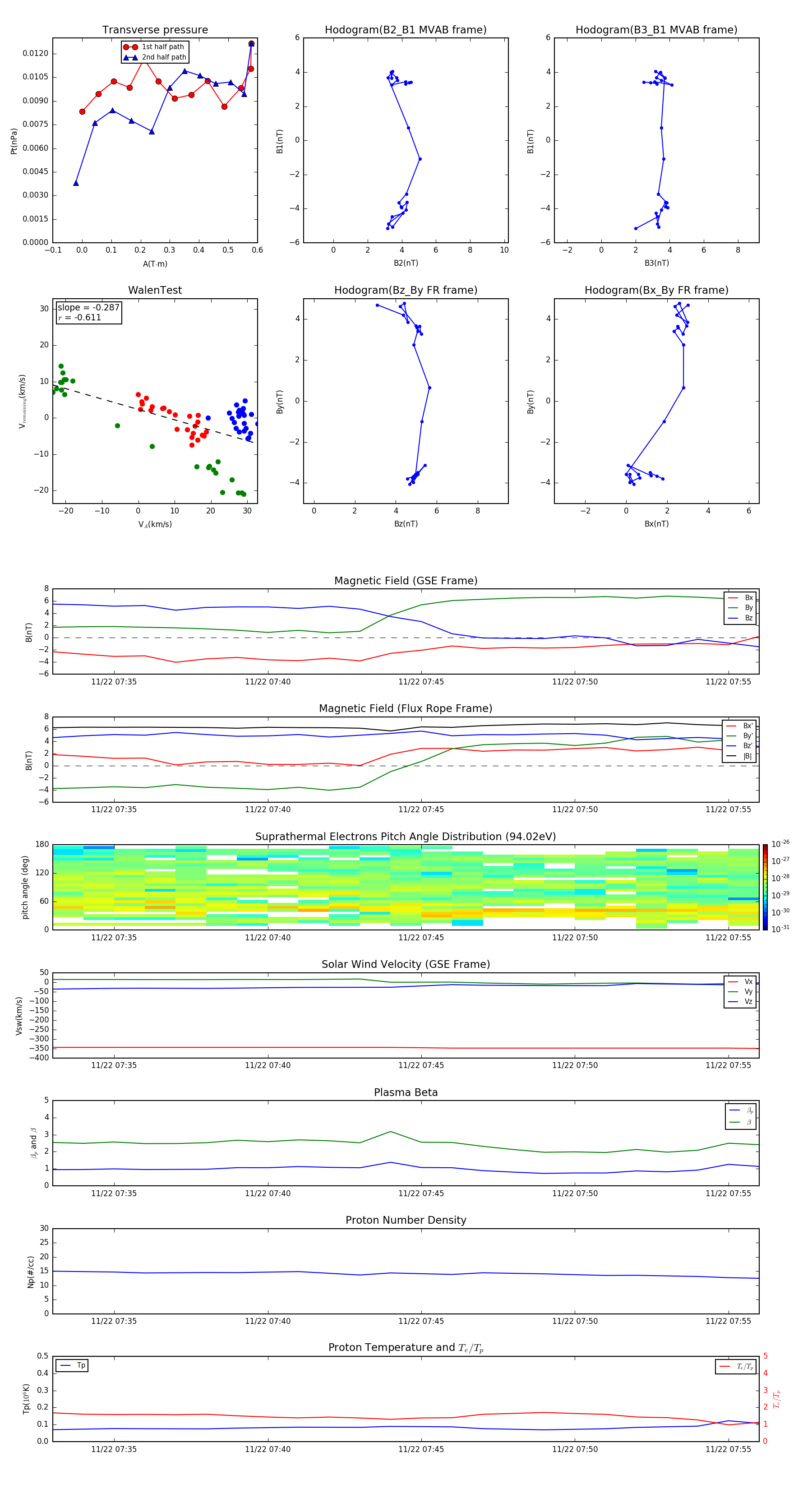Image resolution: width=812 pixels, height=1489 pixels.
Task: Select the "Vz" legend entry
Action: (x=740, y=1002)
